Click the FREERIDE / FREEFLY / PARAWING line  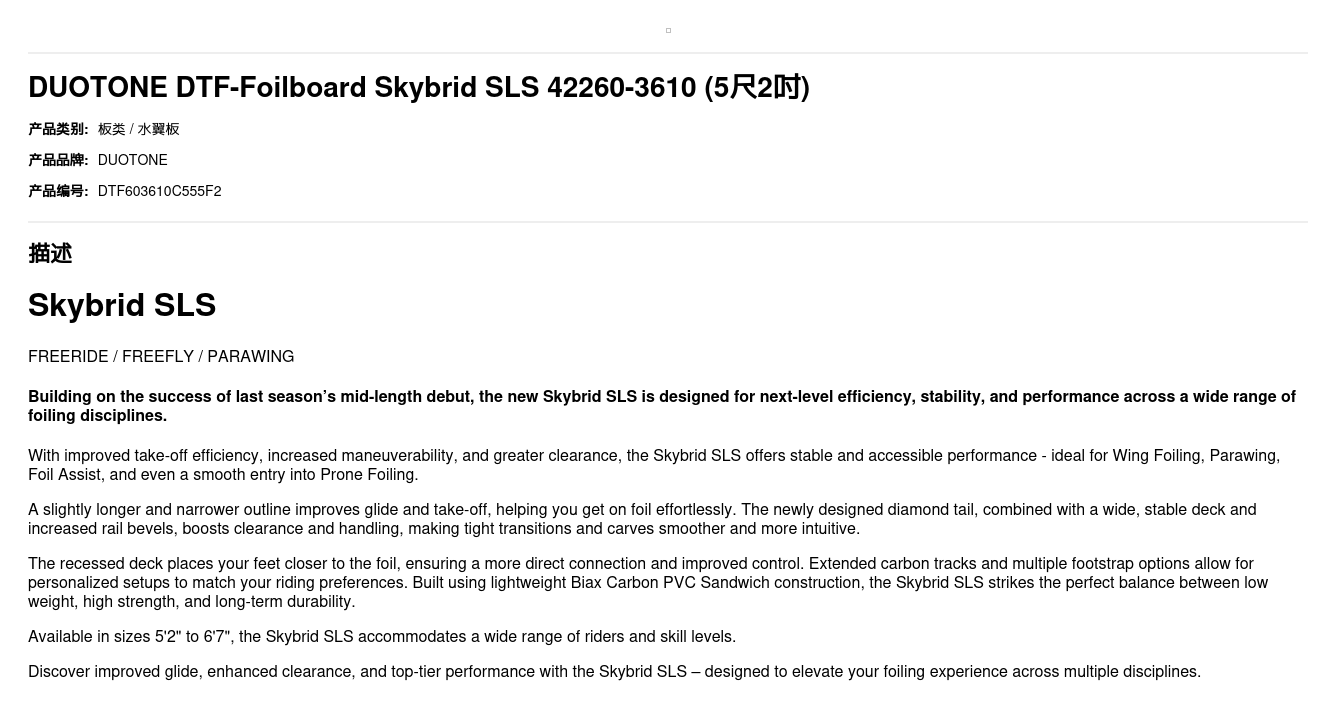point(161,357)
